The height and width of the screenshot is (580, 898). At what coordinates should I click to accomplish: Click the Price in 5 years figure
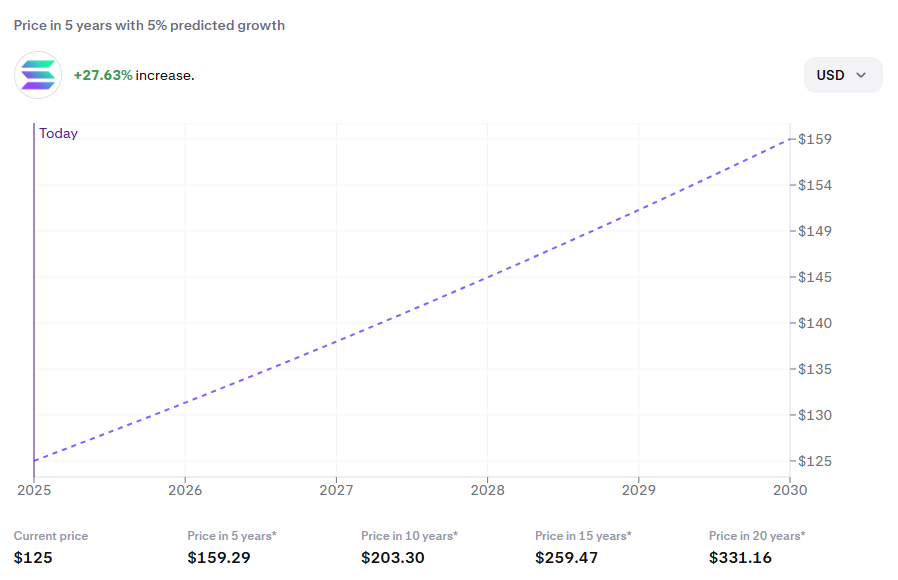point(219,557)
